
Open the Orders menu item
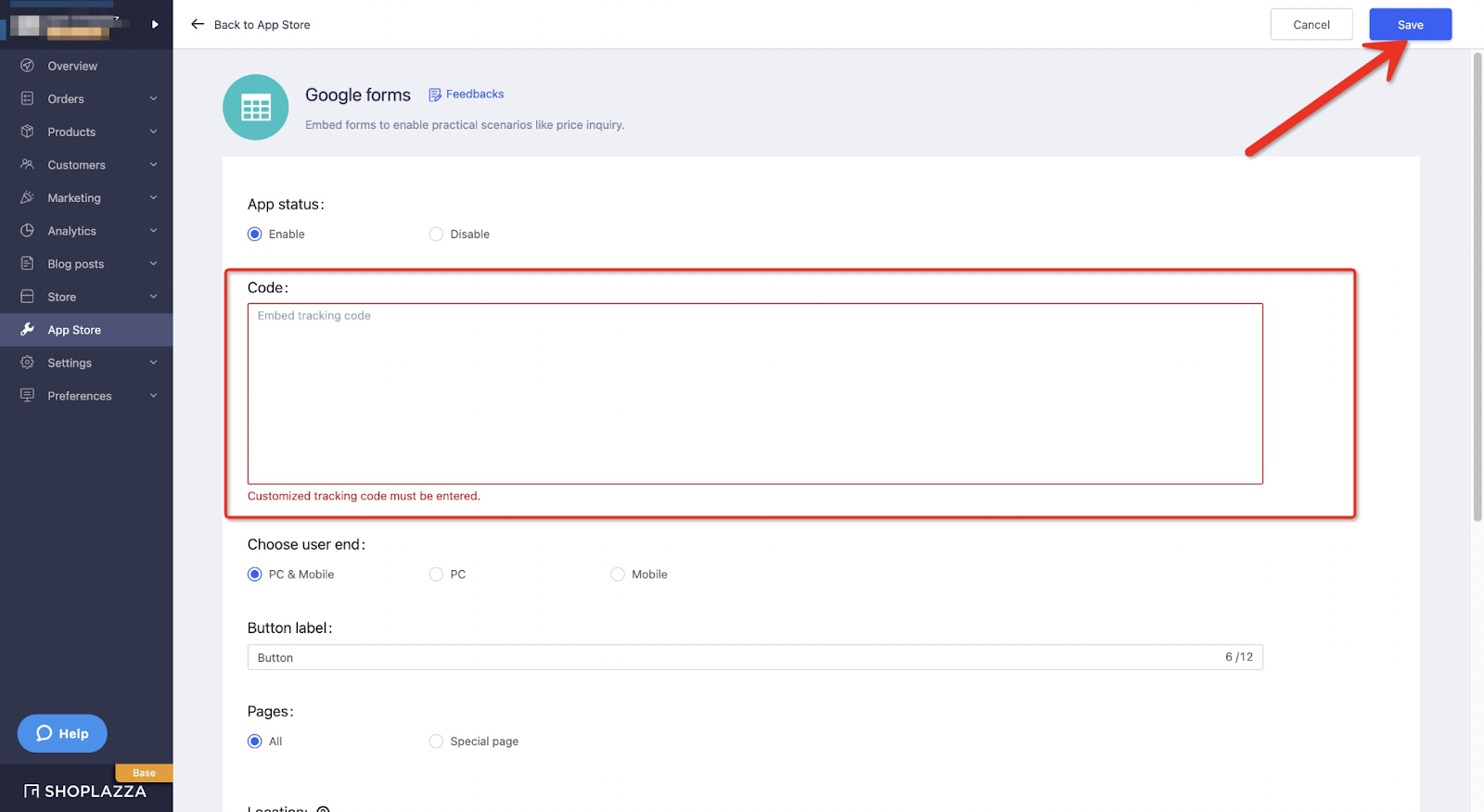86,98
